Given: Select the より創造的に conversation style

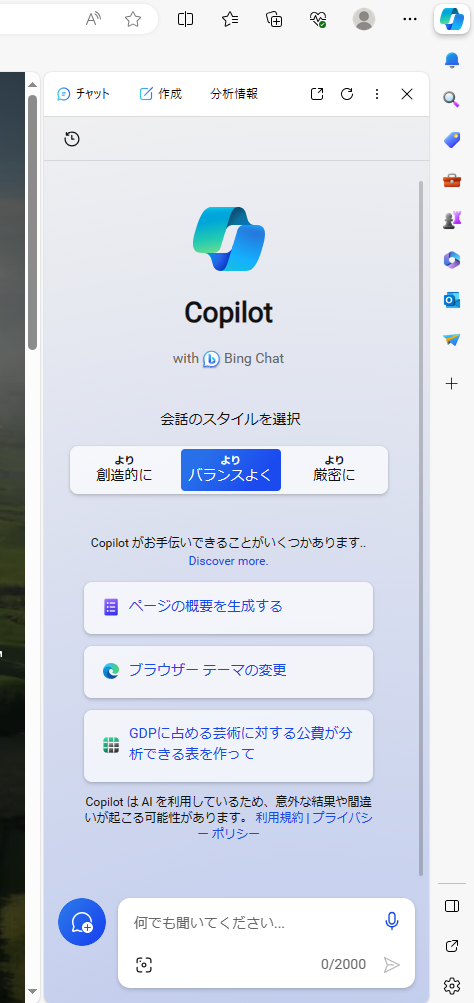Looking at the screenshot, I should click(x=125, y=470).
